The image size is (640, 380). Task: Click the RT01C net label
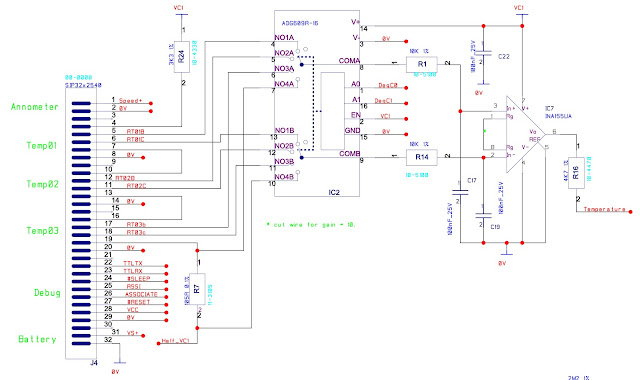point(136,140)
